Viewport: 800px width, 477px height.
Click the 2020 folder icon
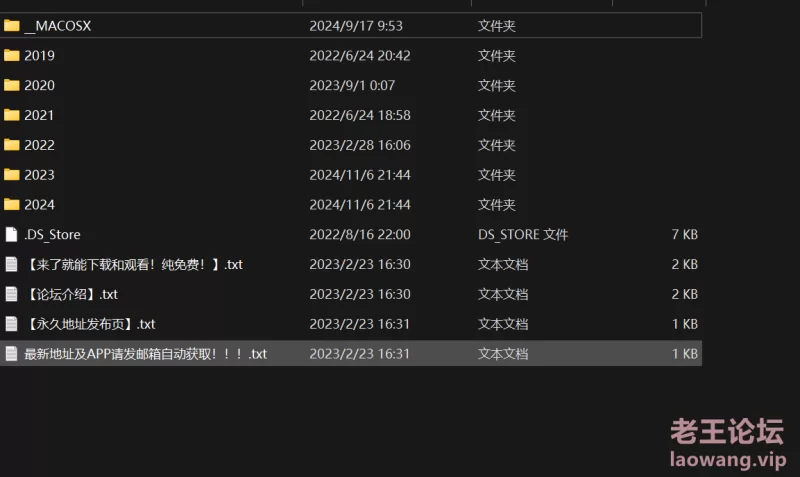point(11,85)
